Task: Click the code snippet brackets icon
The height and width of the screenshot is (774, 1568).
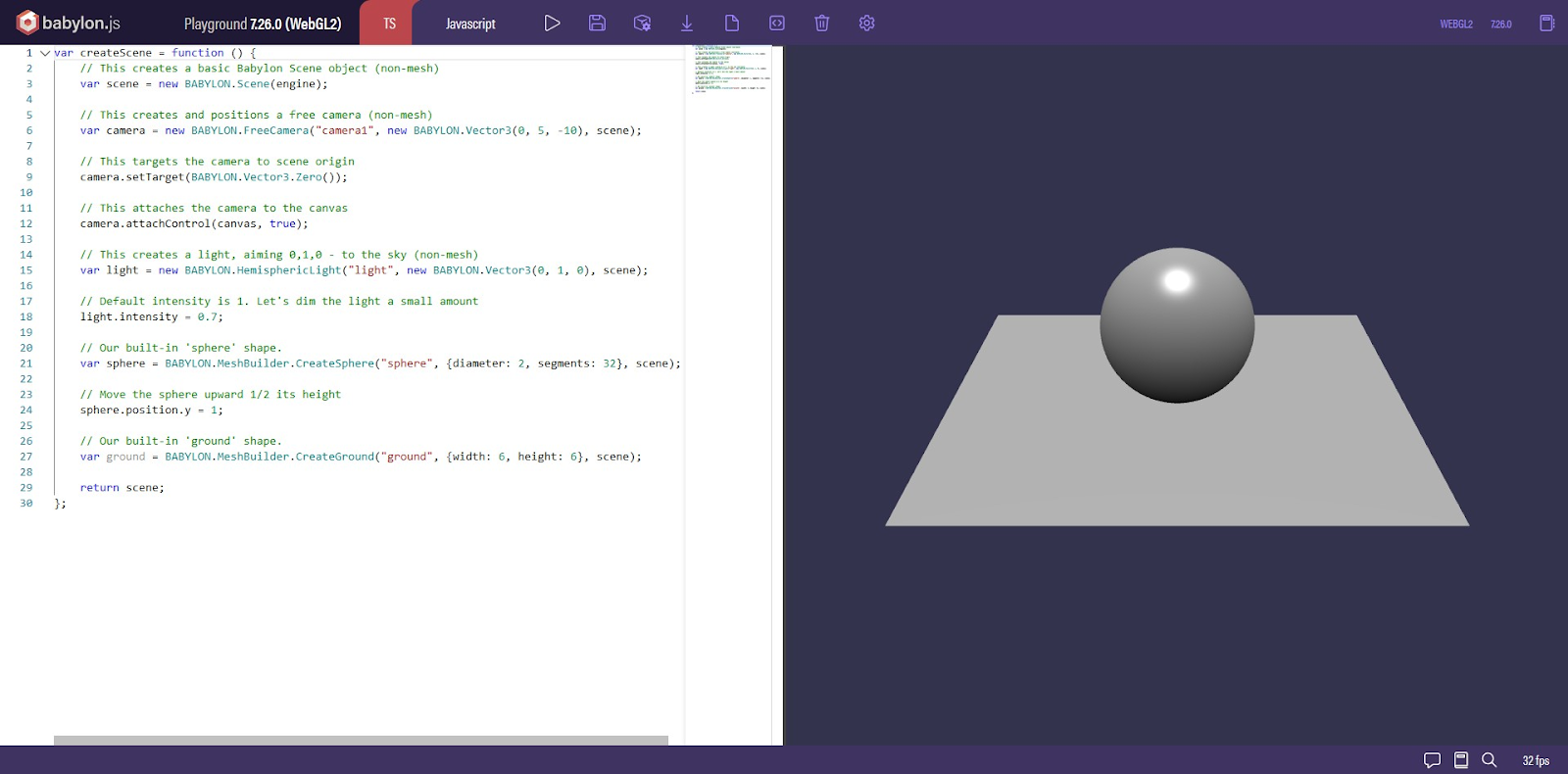Action: pyautogui.click(x=777, y=23)
